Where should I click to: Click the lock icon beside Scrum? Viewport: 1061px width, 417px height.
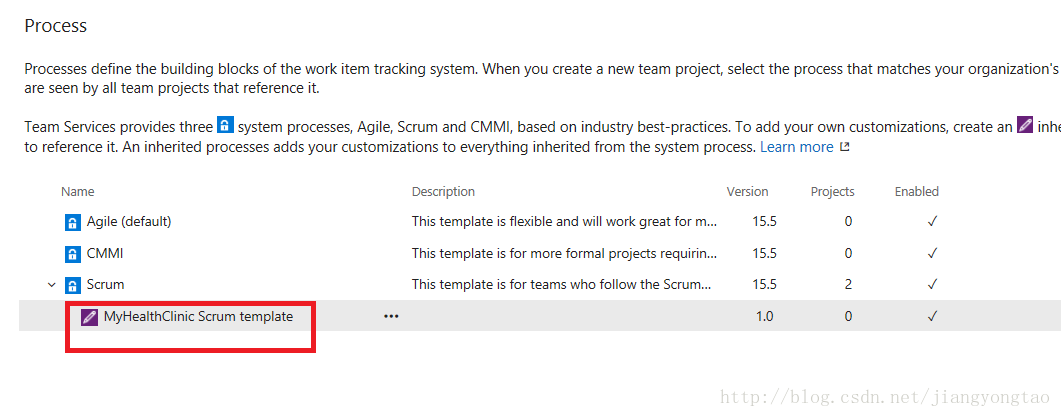pyautogui.click(x=72, y=285)
